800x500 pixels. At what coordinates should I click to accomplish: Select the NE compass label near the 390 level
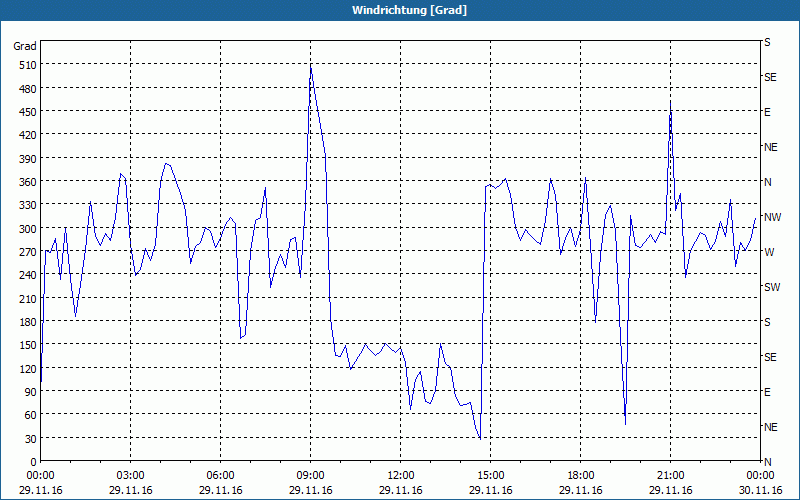pos(770,147)
